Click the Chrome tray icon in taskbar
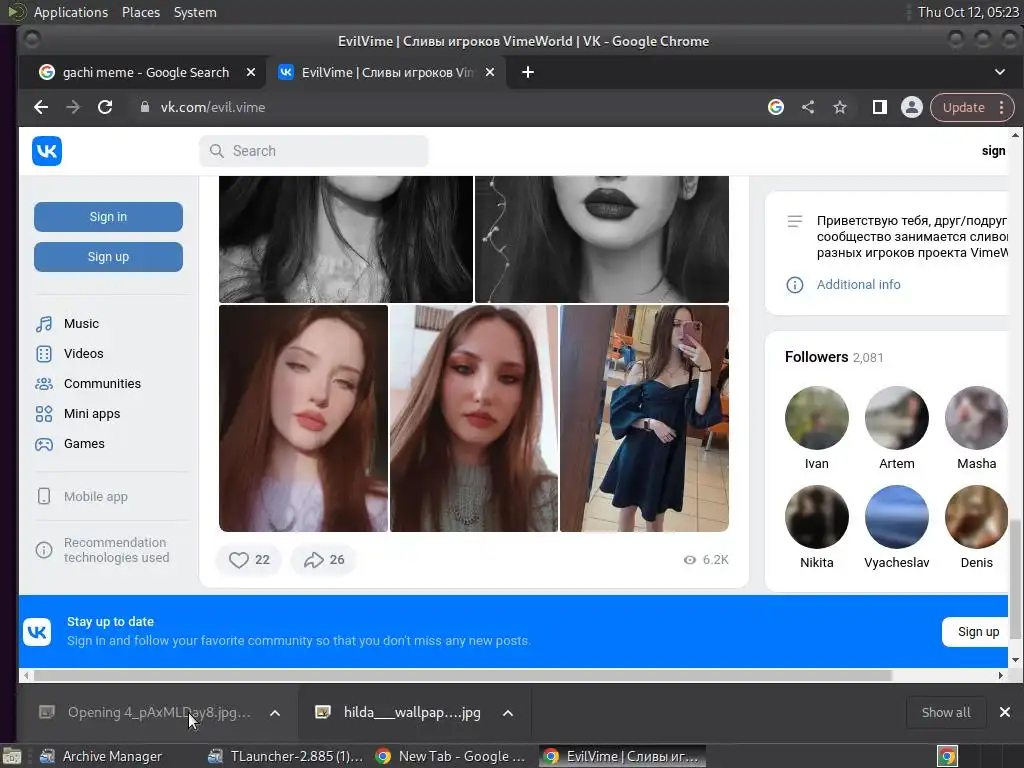This screenshot has width=1024, height=768. point(947,756)
